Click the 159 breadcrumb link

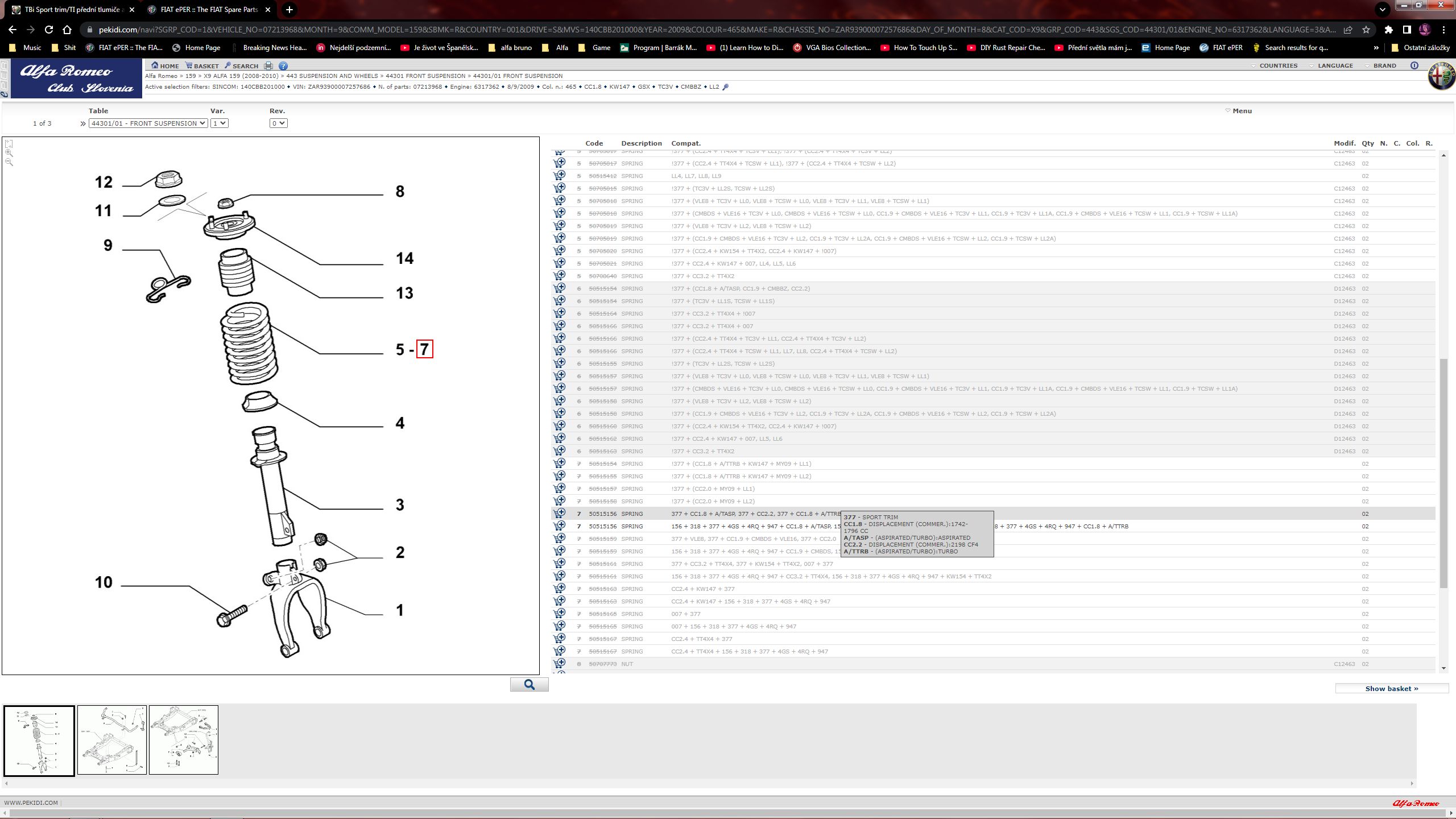(x=191, y=76)
